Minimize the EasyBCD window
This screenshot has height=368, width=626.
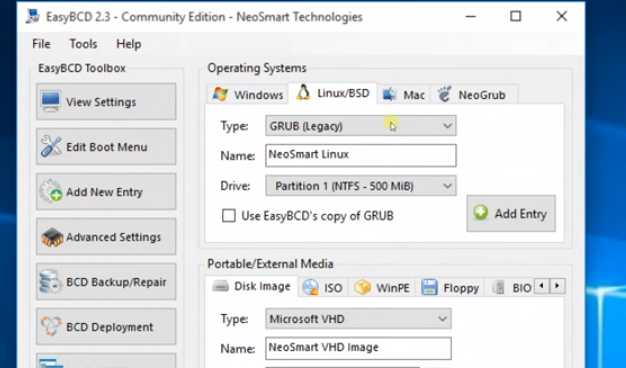[x=471, y=17]
